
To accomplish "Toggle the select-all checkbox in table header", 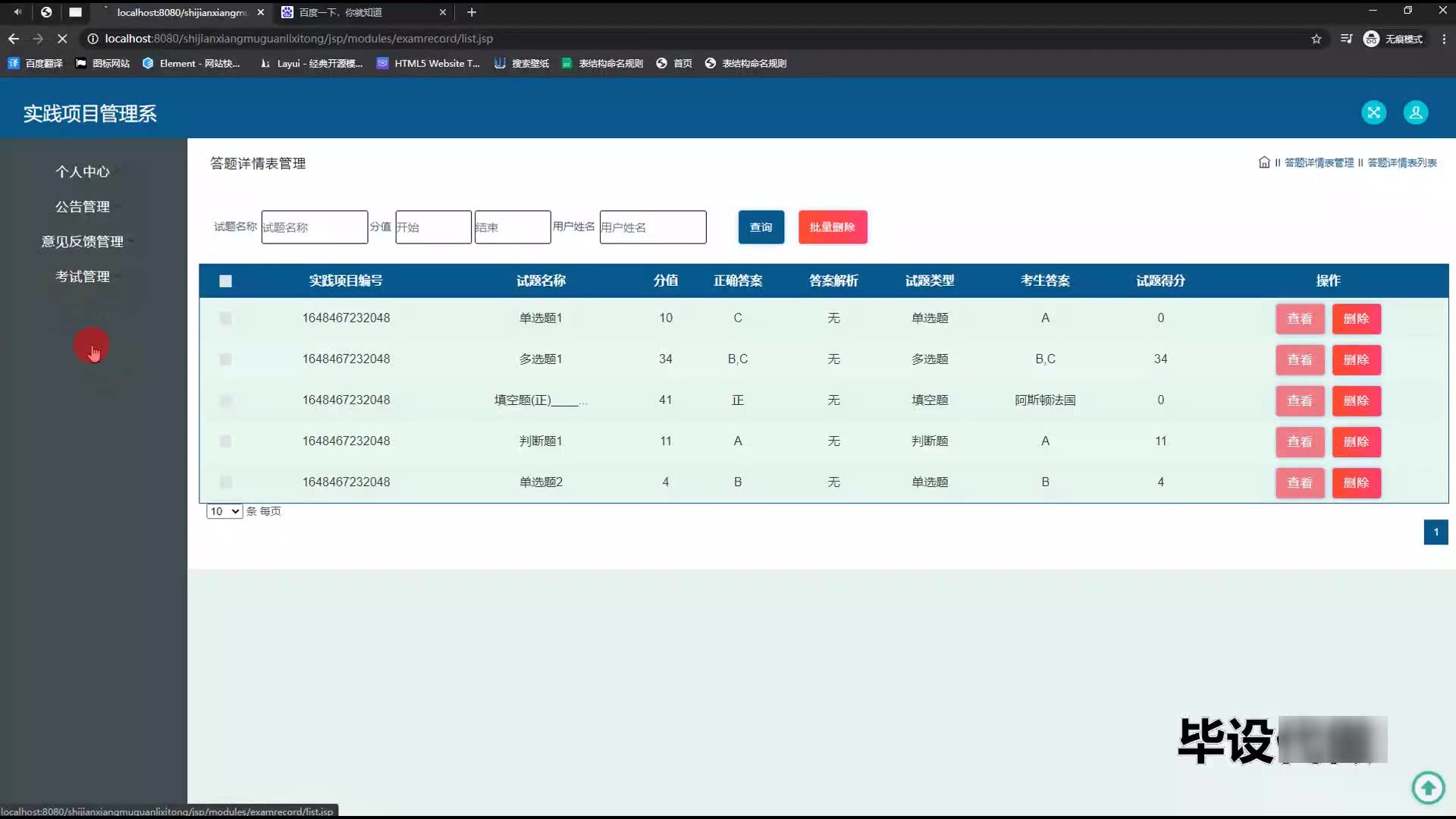I will (x=225, y=281).
